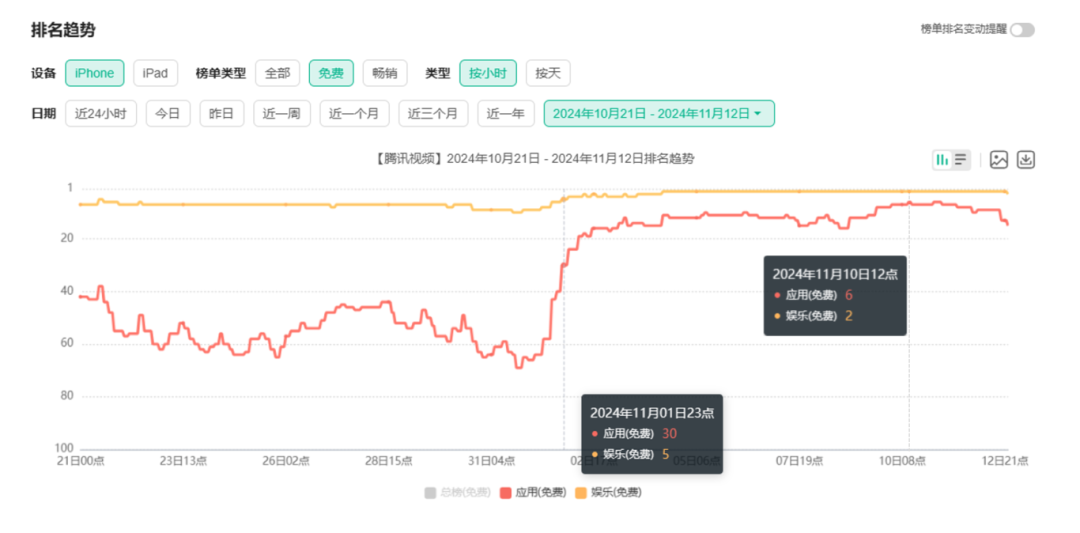Click the 设备 filter label
Viewport: 1080px width, 533px height.
coord(43,73)
